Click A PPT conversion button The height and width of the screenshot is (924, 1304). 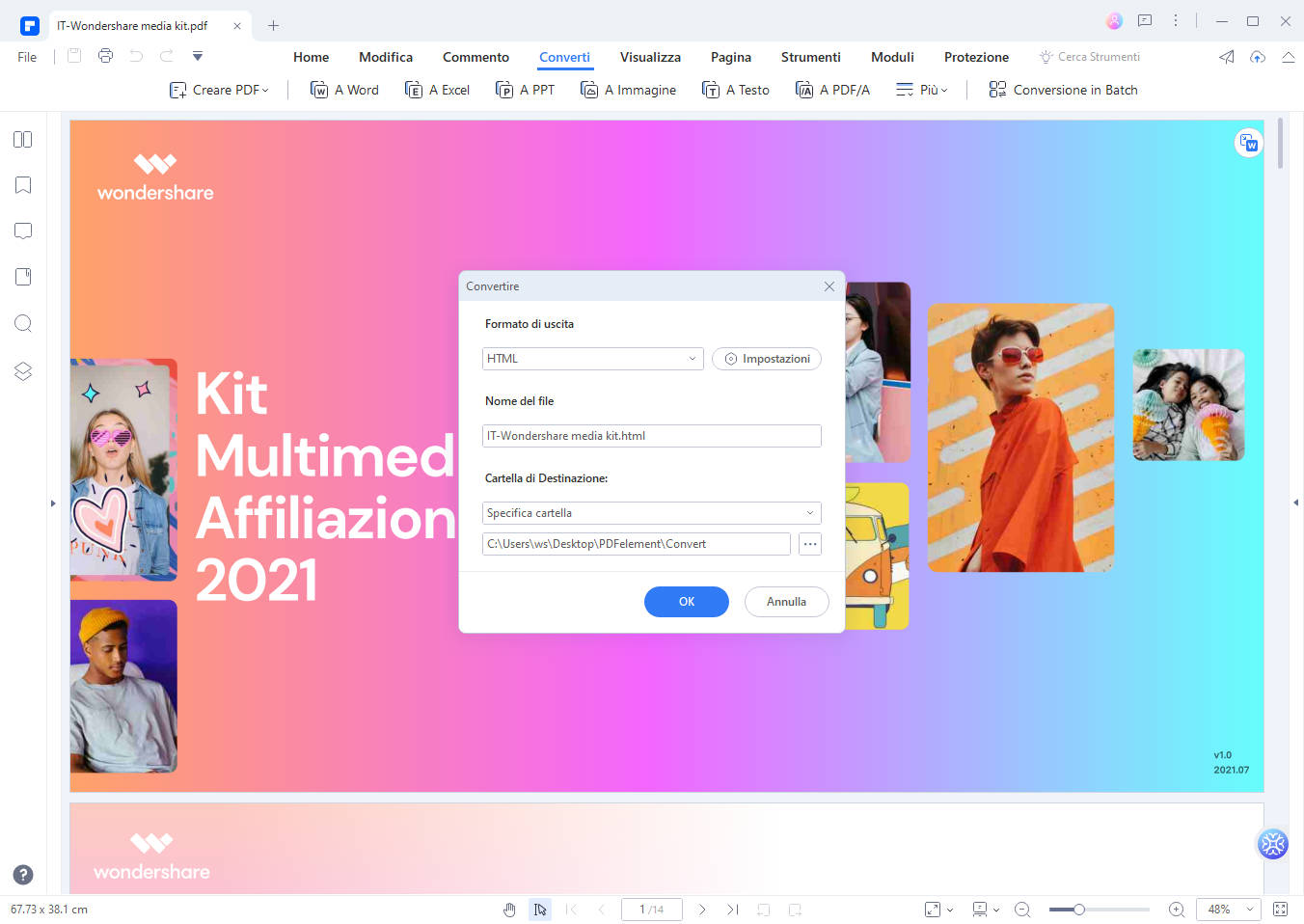click(x=525, y=90)
